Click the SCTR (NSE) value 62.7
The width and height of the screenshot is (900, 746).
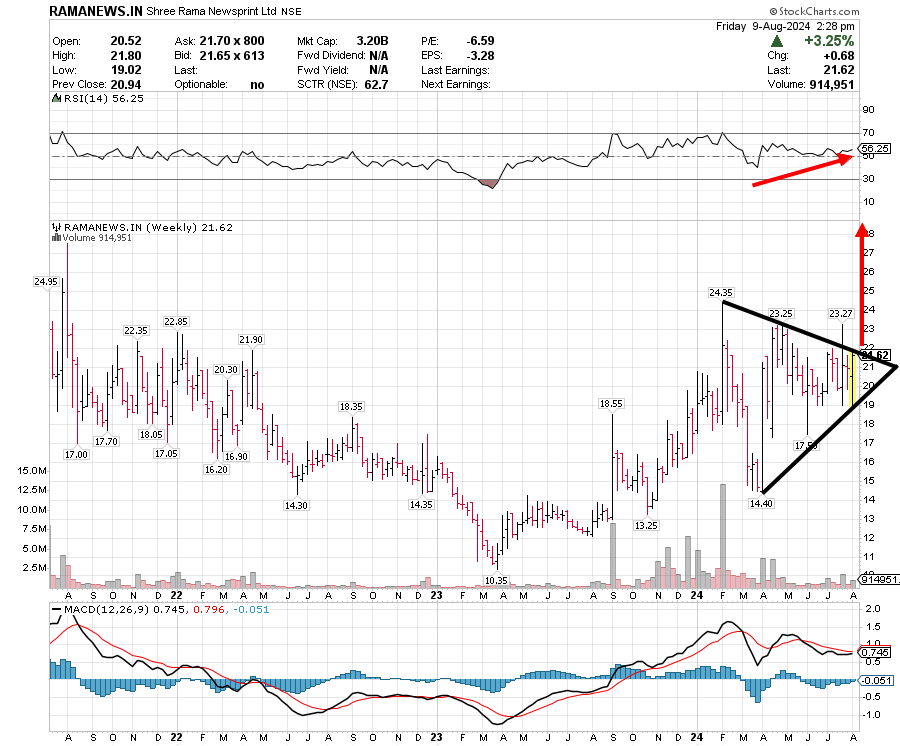click(376, 84)
